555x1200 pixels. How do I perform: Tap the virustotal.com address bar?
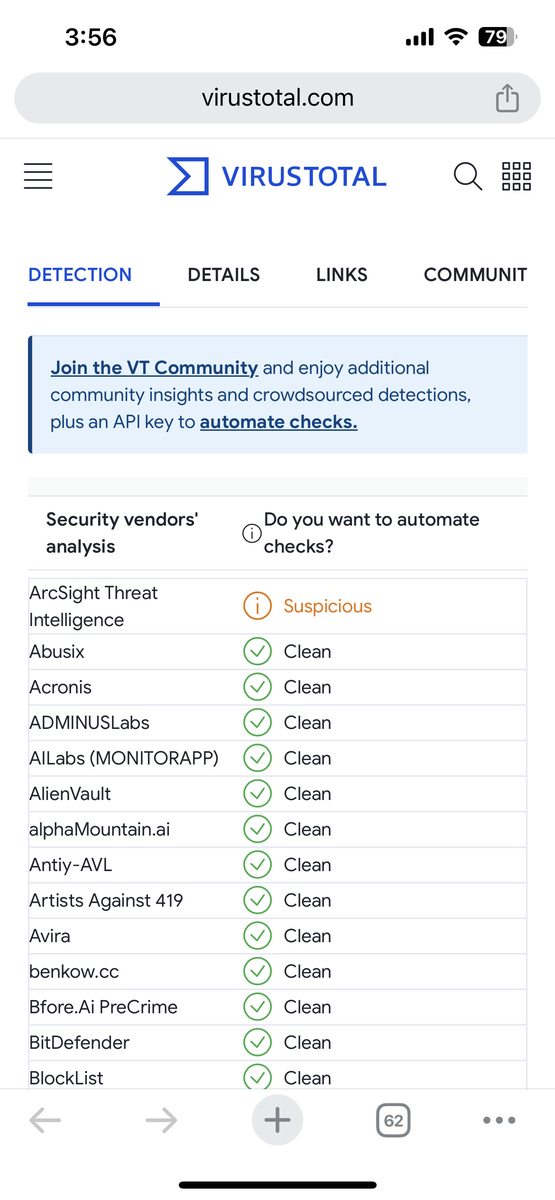coord(277,98)
